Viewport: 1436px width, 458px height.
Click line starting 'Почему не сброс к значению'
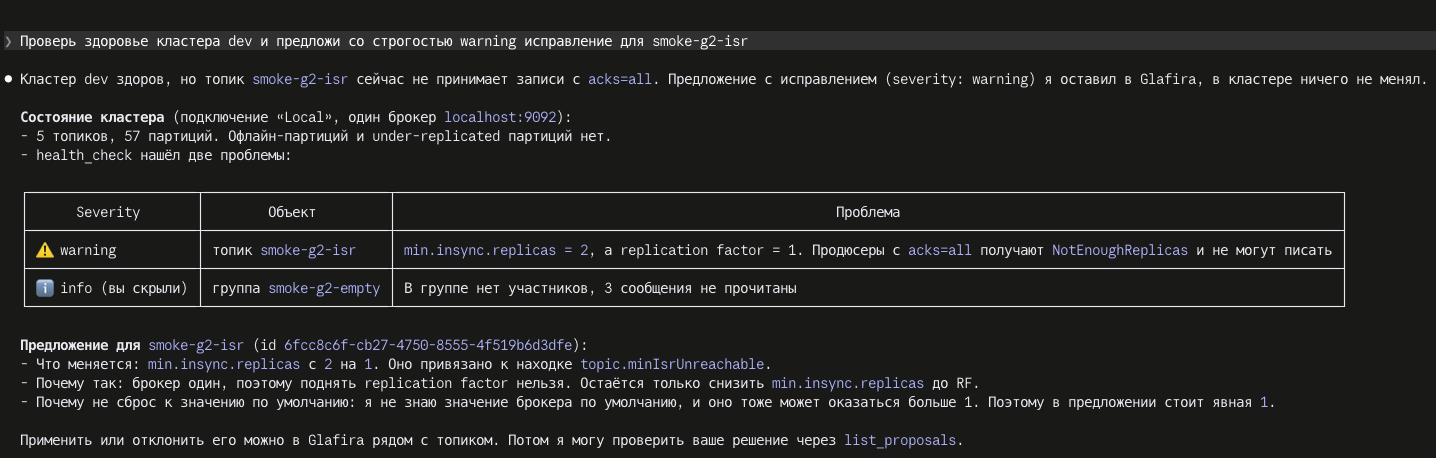pyautogui.click(x=648, y=402)
